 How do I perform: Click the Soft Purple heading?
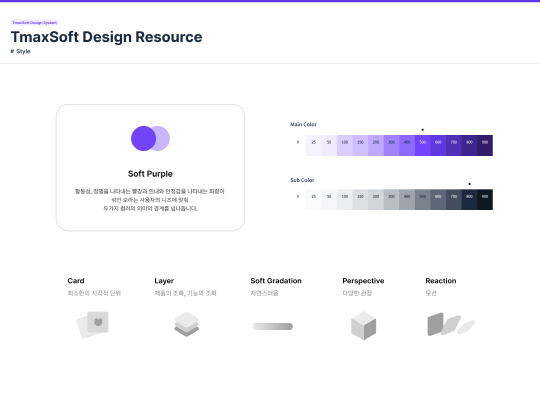tap(150, 174)
